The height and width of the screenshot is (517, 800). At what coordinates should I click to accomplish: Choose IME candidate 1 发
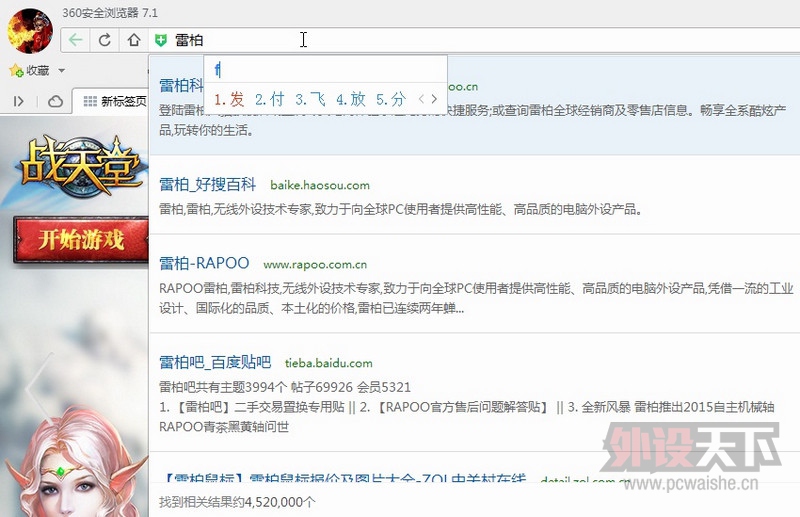[229, 99]
